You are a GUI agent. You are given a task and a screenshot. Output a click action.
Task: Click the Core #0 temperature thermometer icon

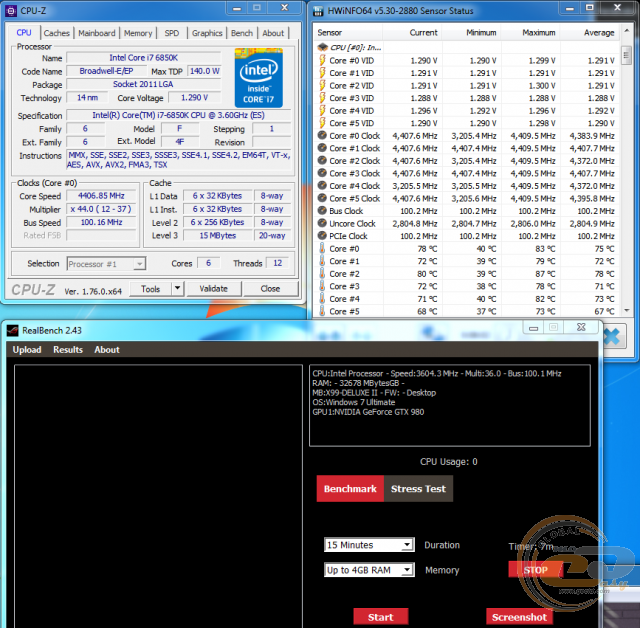(x=322, y=249)
